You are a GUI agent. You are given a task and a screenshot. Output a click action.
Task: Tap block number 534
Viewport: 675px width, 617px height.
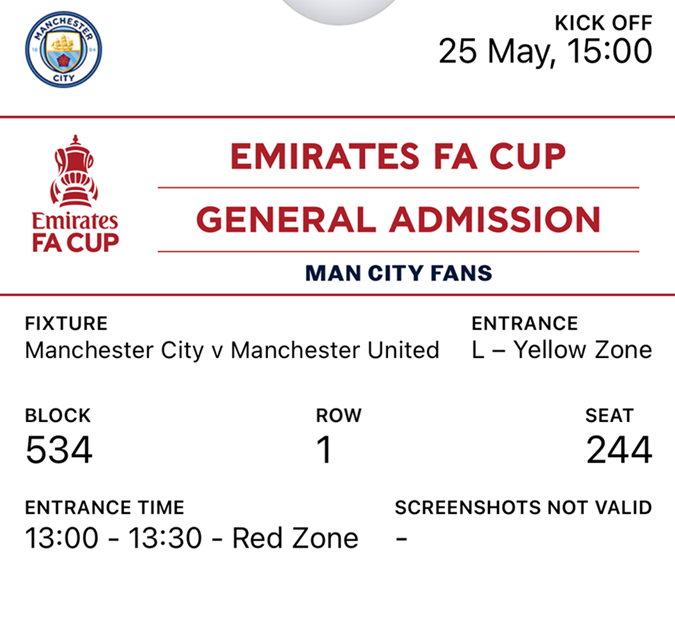click(x=59, y=451)
